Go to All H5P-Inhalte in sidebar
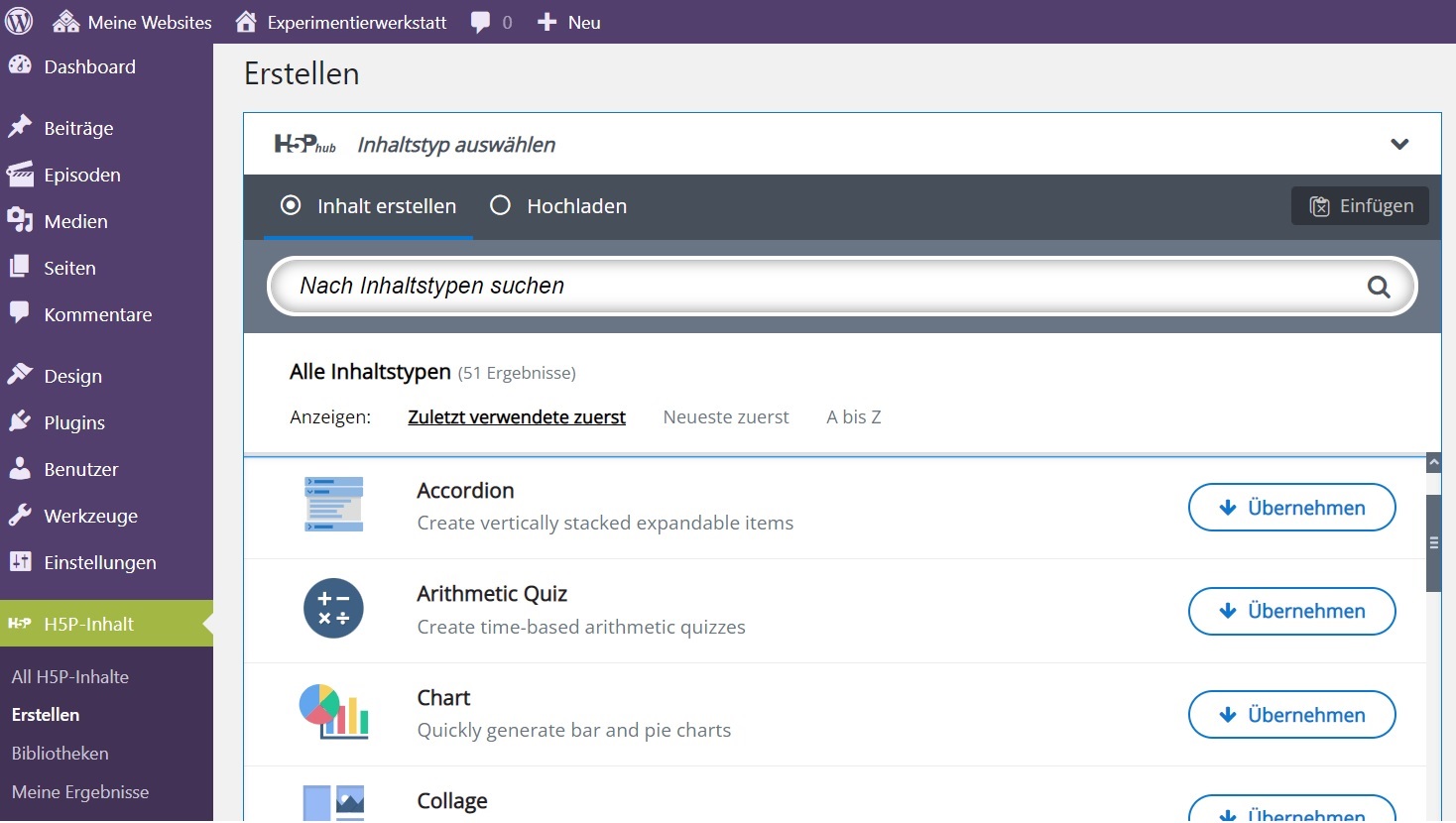This screenshot has height=823, width=1456. (70, 677)
